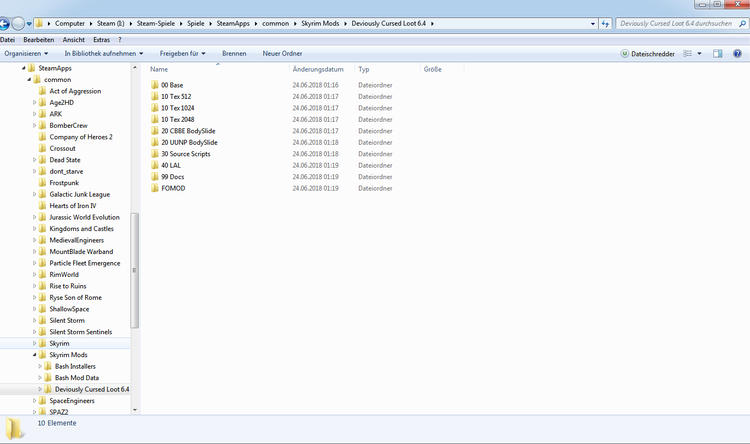Screen dimensions: 750x444
Task: Click the change view icon
Action: pyautogui.click(x=688, y=54)
